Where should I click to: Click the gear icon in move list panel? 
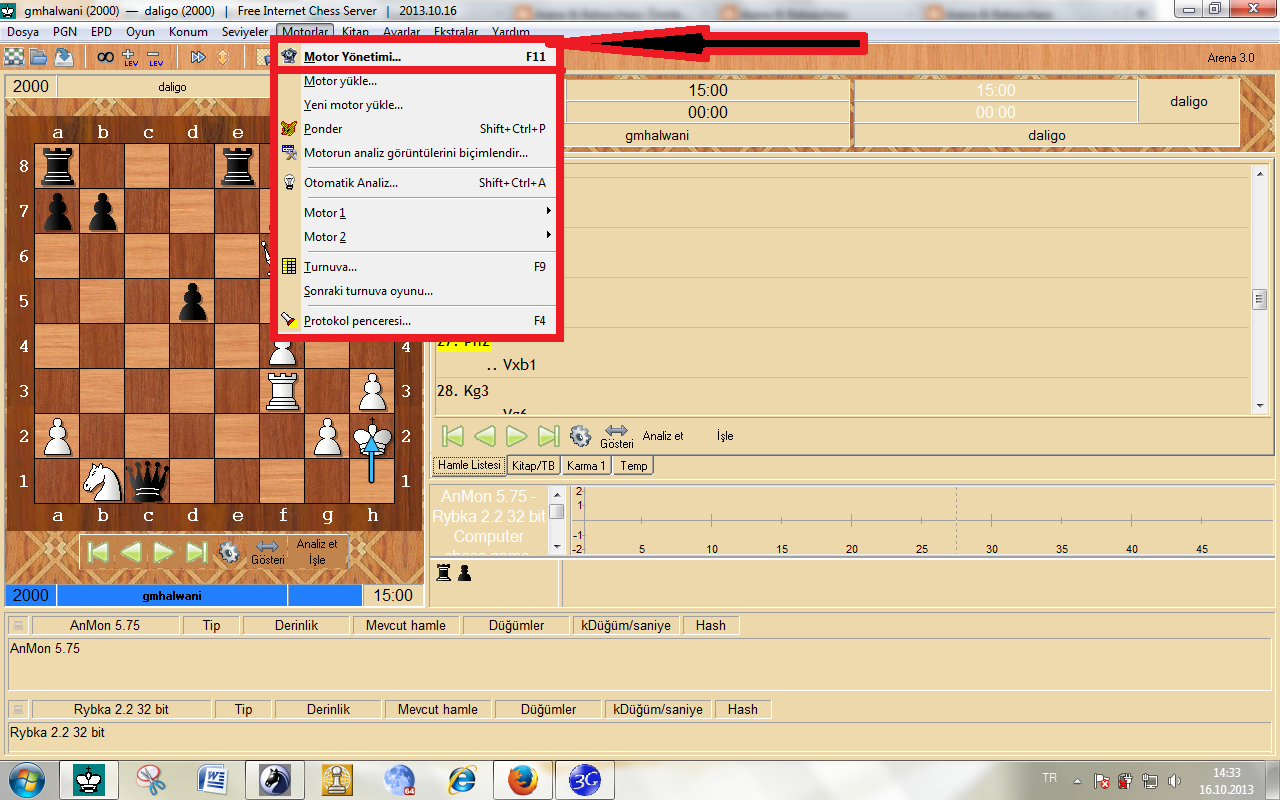(x=580, y=436)
